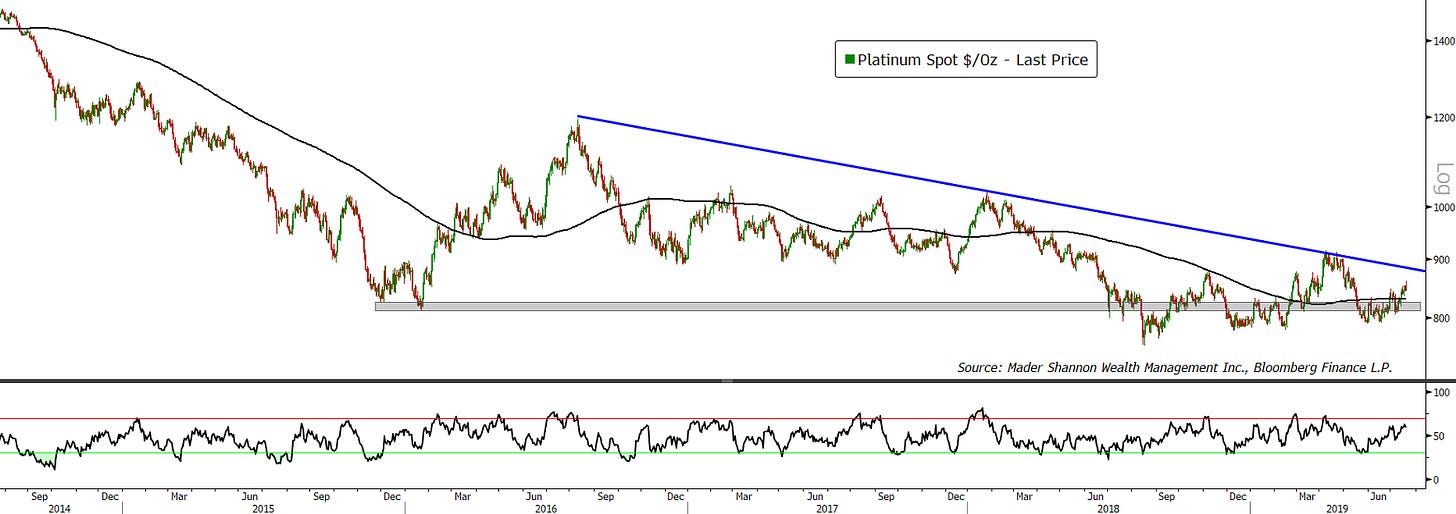Click the 2016 year label on the time axis

(x=546, y=508)
